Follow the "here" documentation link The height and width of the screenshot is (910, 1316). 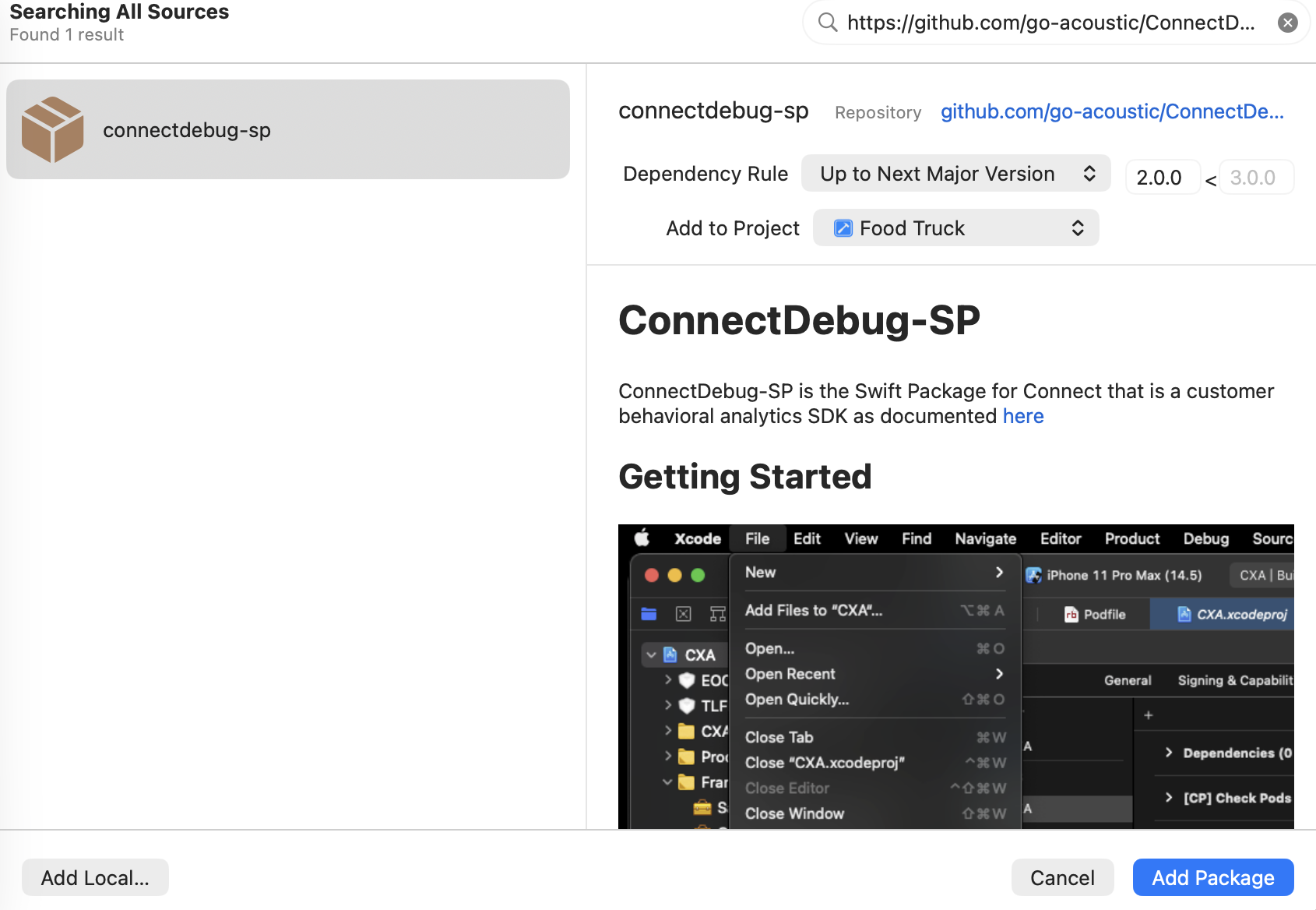click(x=1023, y=416)
